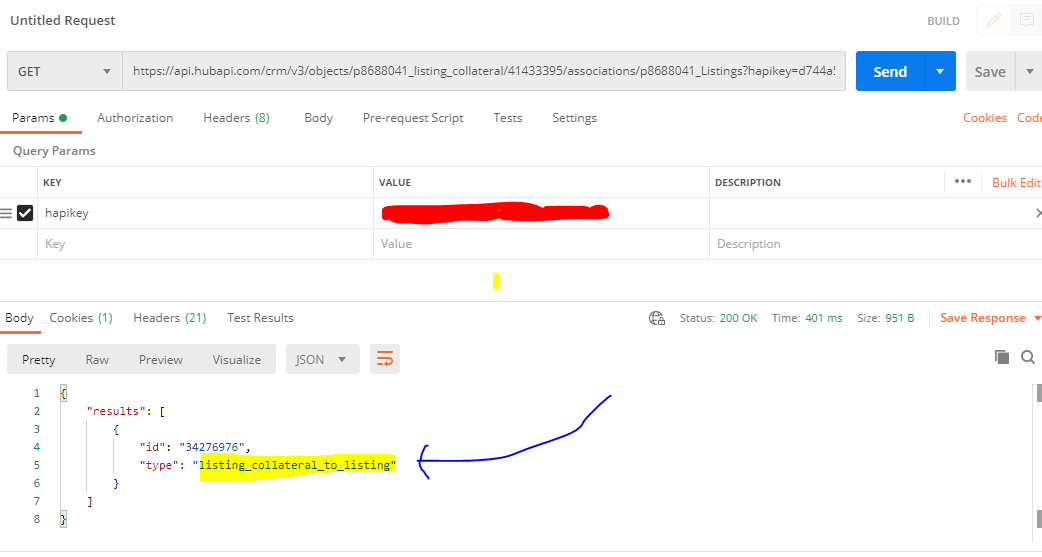Image resolution: width=1042 pixels, height=557 pixels.
Task: Select the Raw response view
Action: [97, 359]
